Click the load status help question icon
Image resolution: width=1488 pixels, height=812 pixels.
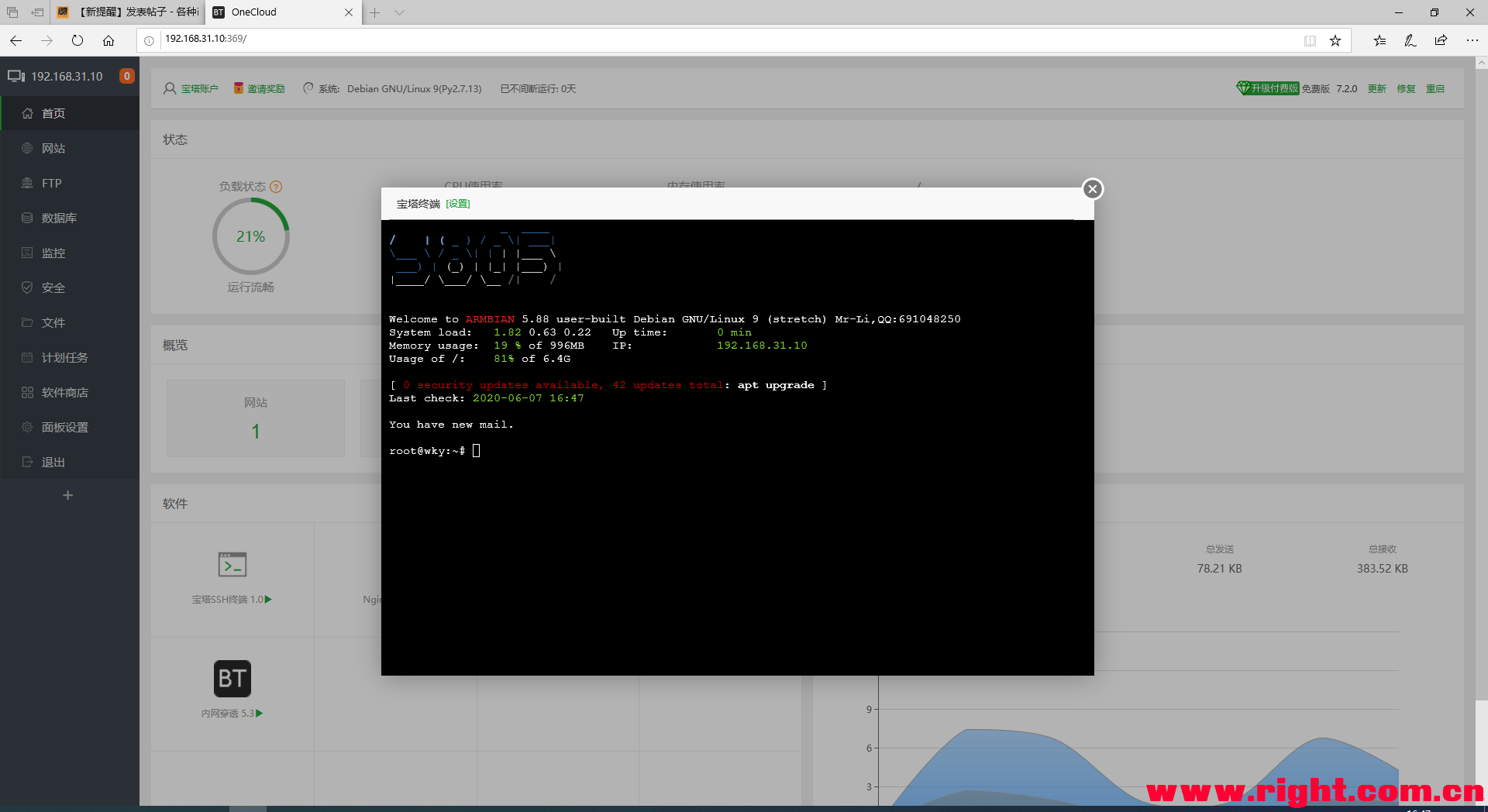(x=276, y=187)
